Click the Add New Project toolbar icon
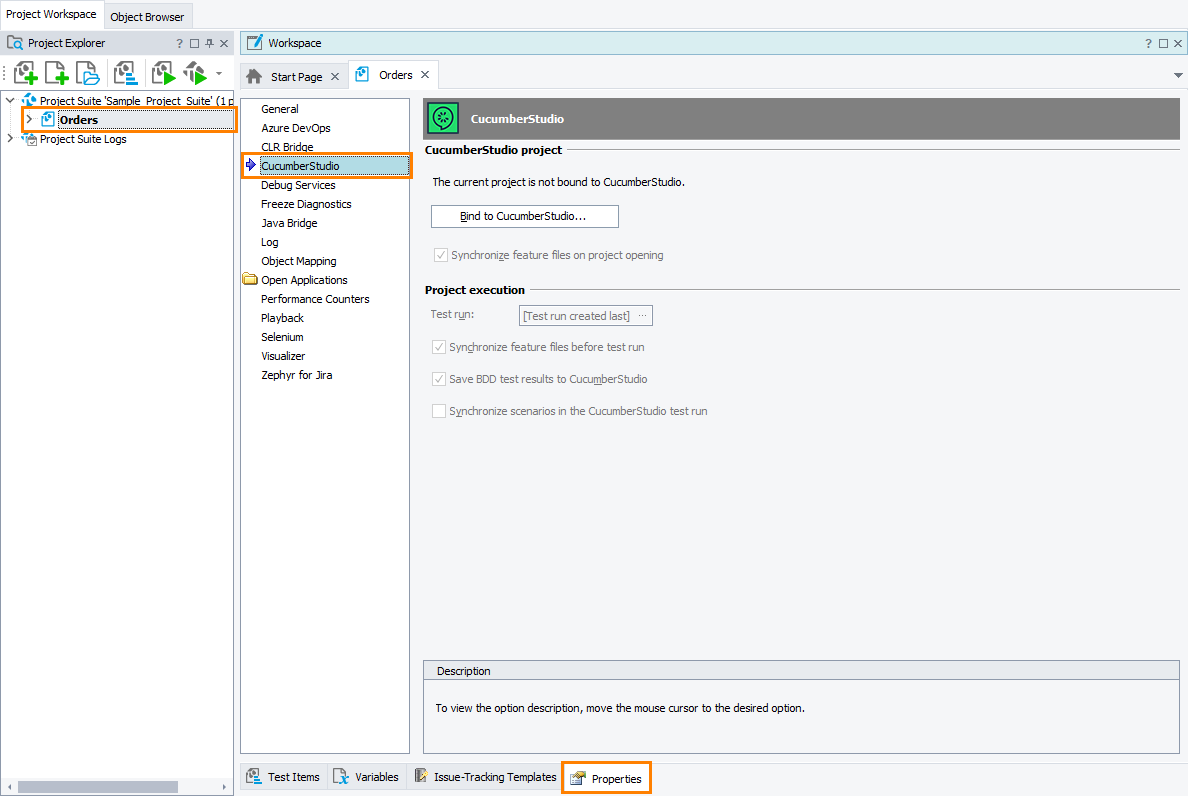Screen dimensions: 1188x796 [x=25, y=73]
